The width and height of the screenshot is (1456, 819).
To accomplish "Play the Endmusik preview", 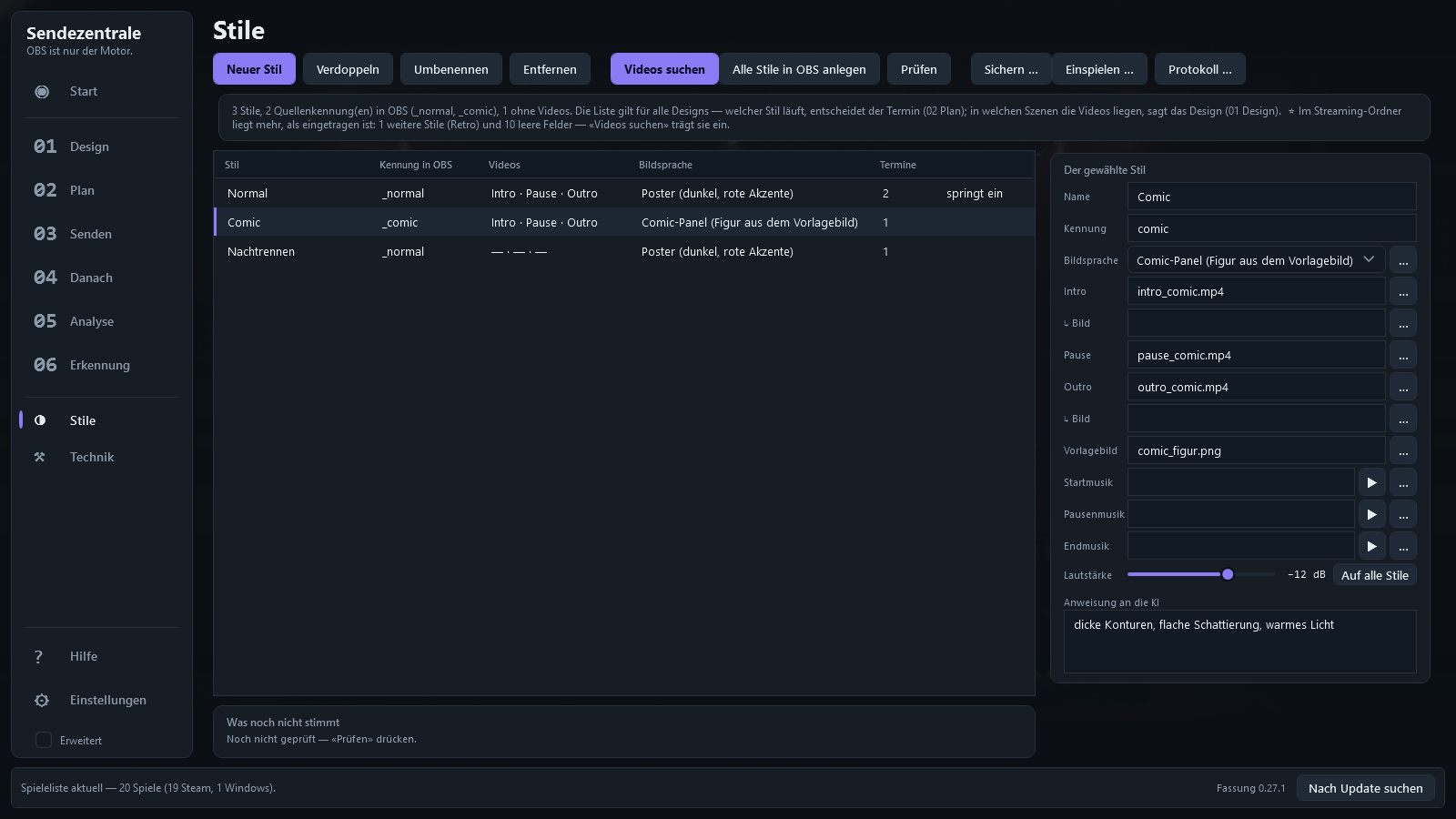I will (1371, 546).
